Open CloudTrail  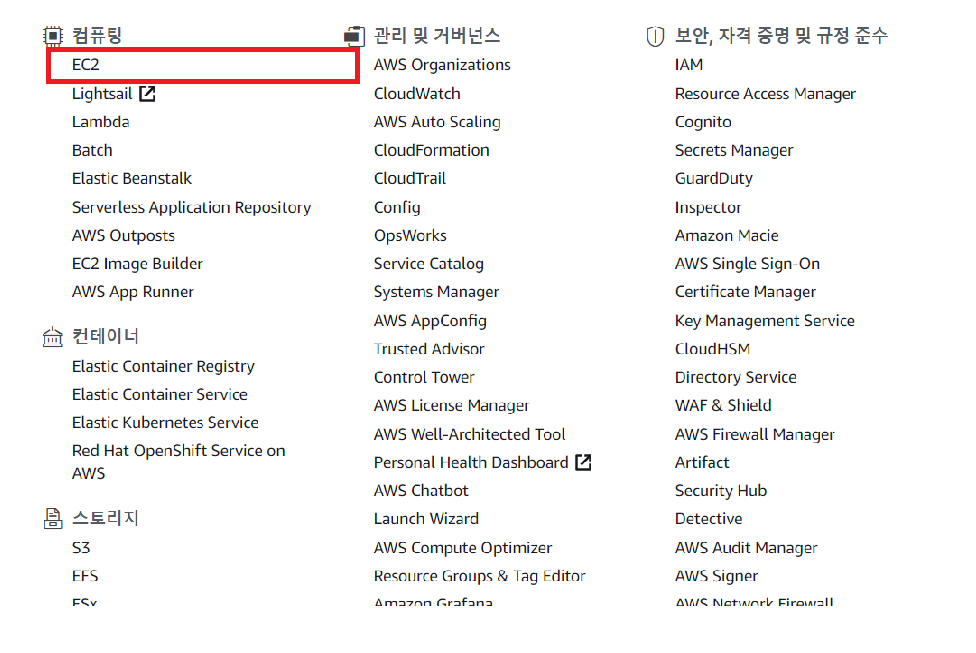[x=410, y=179]
